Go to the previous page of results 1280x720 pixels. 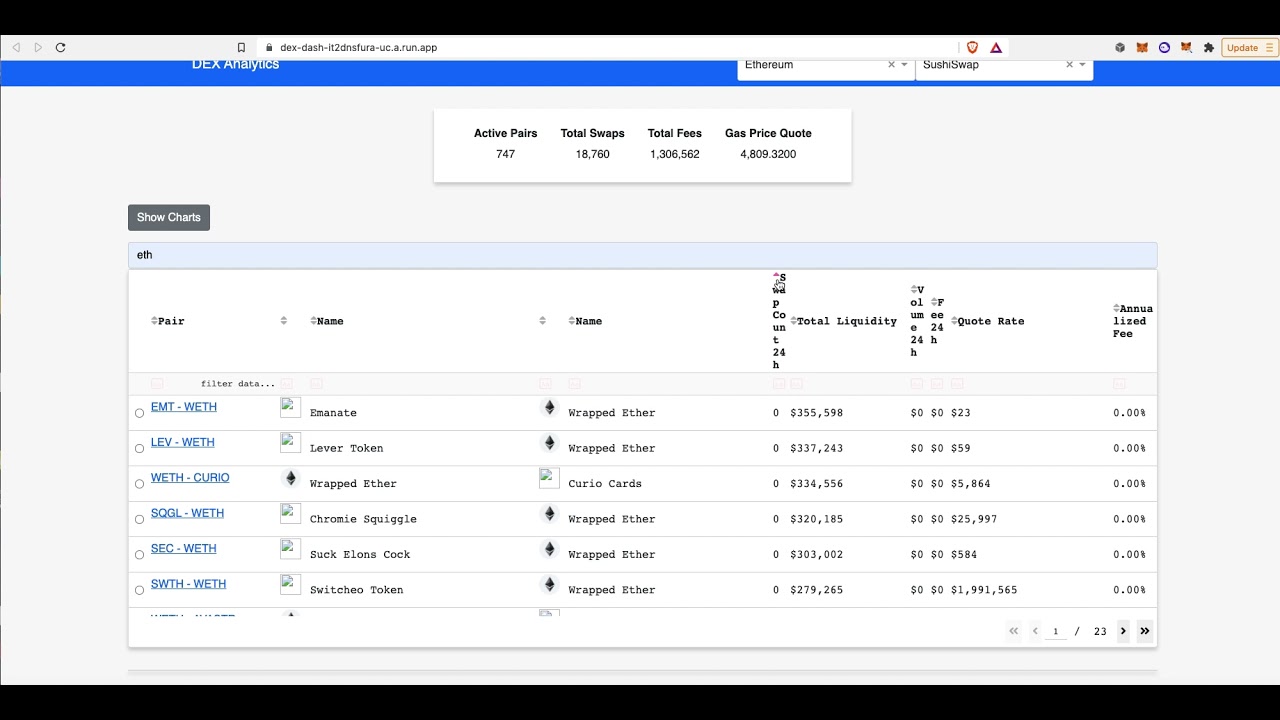click(x=1035, y=631)
